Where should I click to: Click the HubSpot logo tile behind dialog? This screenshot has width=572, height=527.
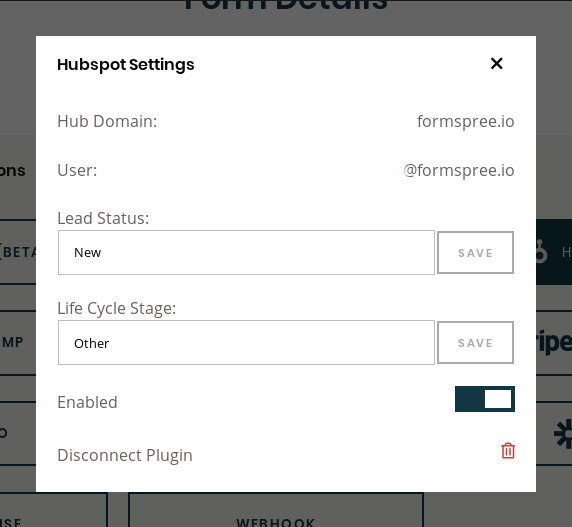[x=554, y=252]
